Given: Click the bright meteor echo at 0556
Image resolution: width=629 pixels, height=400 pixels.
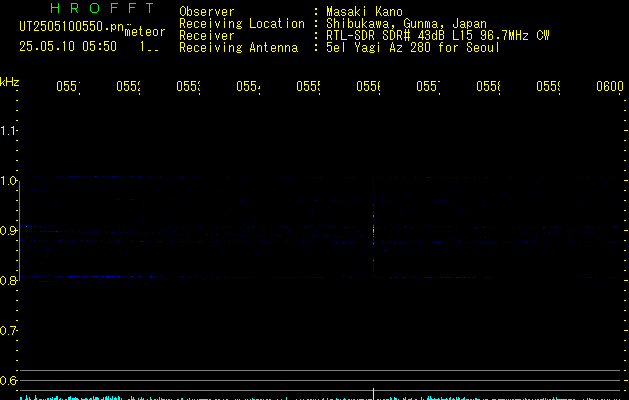Looking at the screenshot, I should [x=373, y=231].
